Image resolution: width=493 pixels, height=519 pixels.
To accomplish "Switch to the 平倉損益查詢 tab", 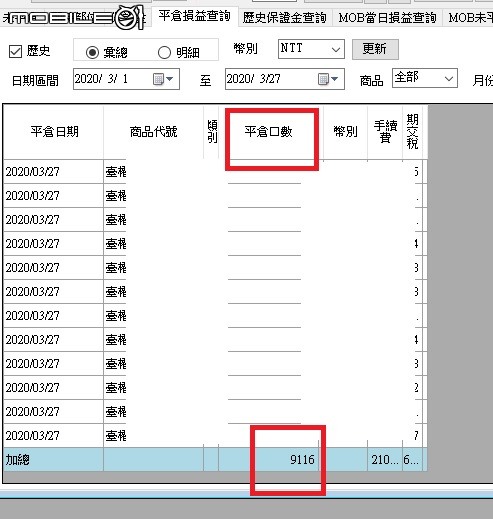I will coord(195,16).
